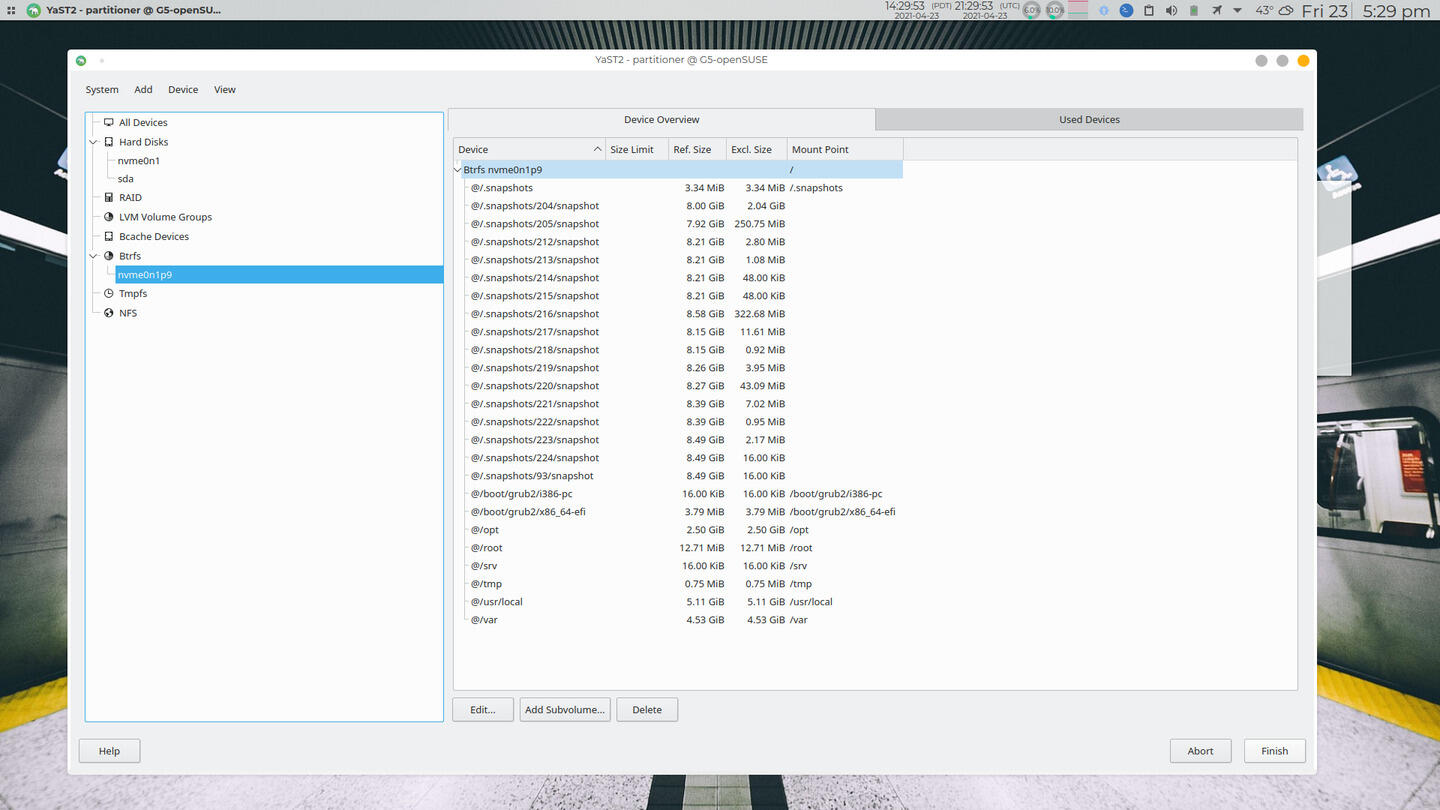Click the Edit... button
Screen dimensions: 1440x810
coord(483,710)
